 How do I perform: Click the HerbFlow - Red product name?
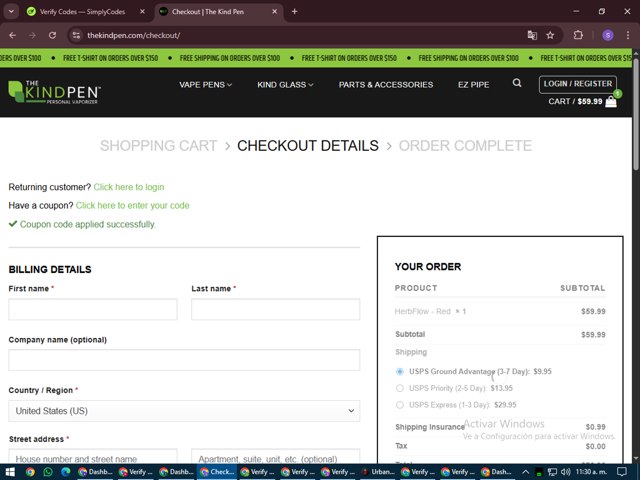pos(422,311)
